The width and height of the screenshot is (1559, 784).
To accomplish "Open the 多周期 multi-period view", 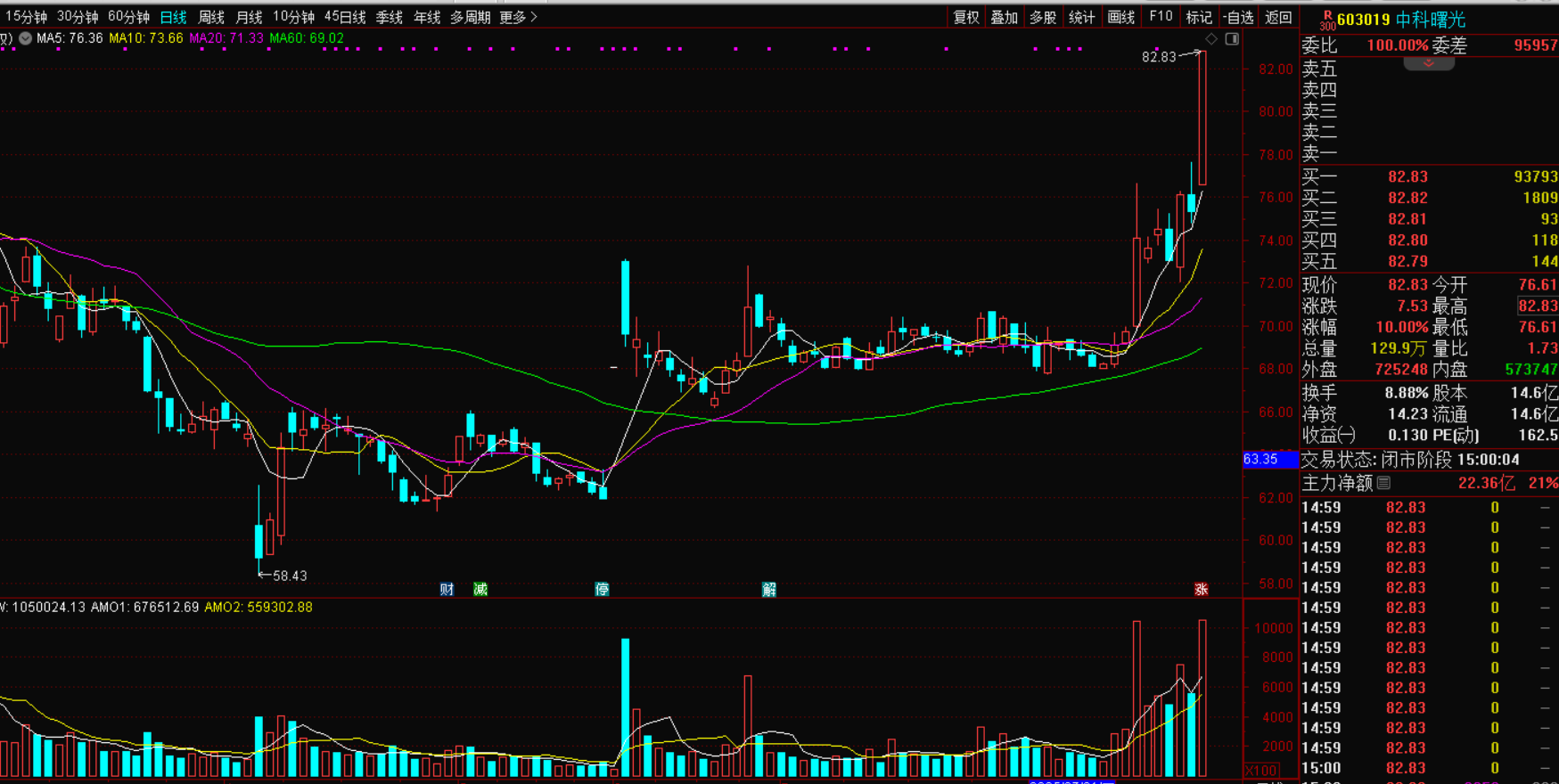I will click(x=471, y=17).
